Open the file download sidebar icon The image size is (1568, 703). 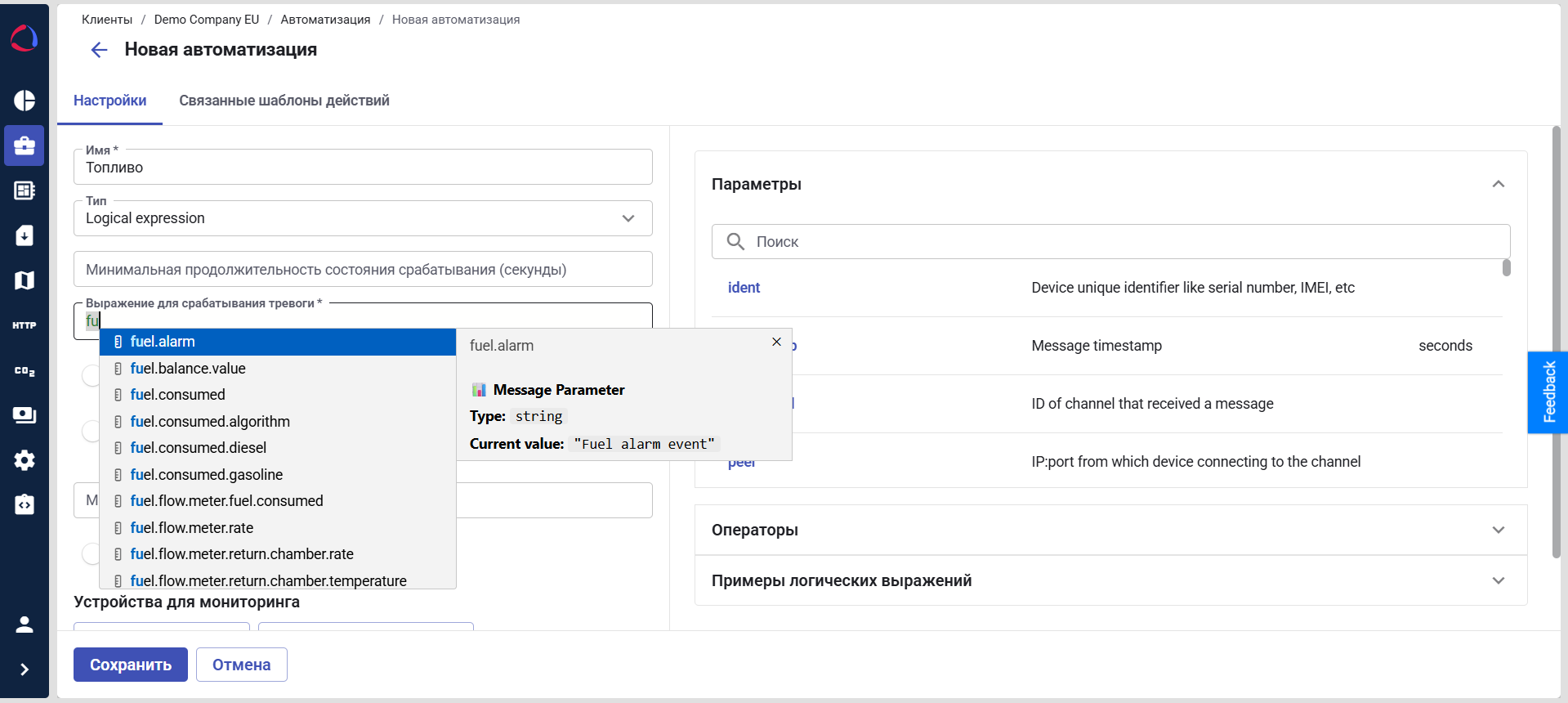coord(25,235)
